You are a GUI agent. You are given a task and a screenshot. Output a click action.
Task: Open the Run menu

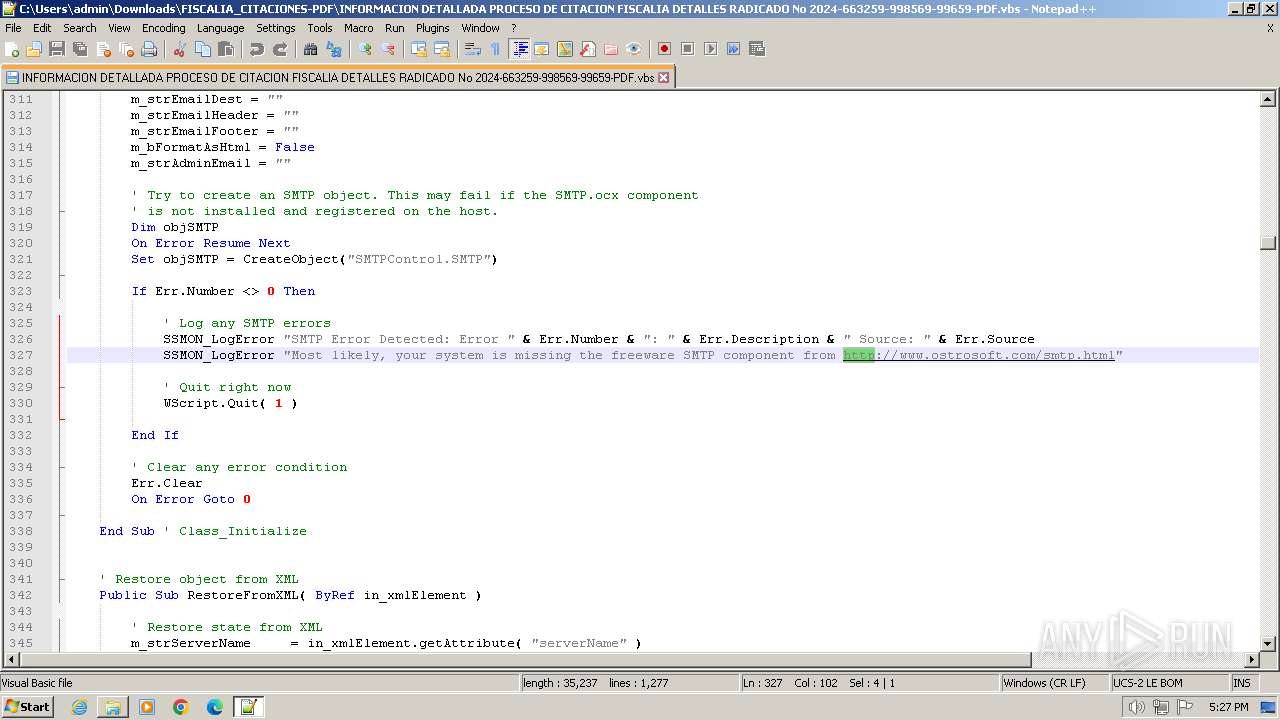pyautogui.click(x=395, y=28)
